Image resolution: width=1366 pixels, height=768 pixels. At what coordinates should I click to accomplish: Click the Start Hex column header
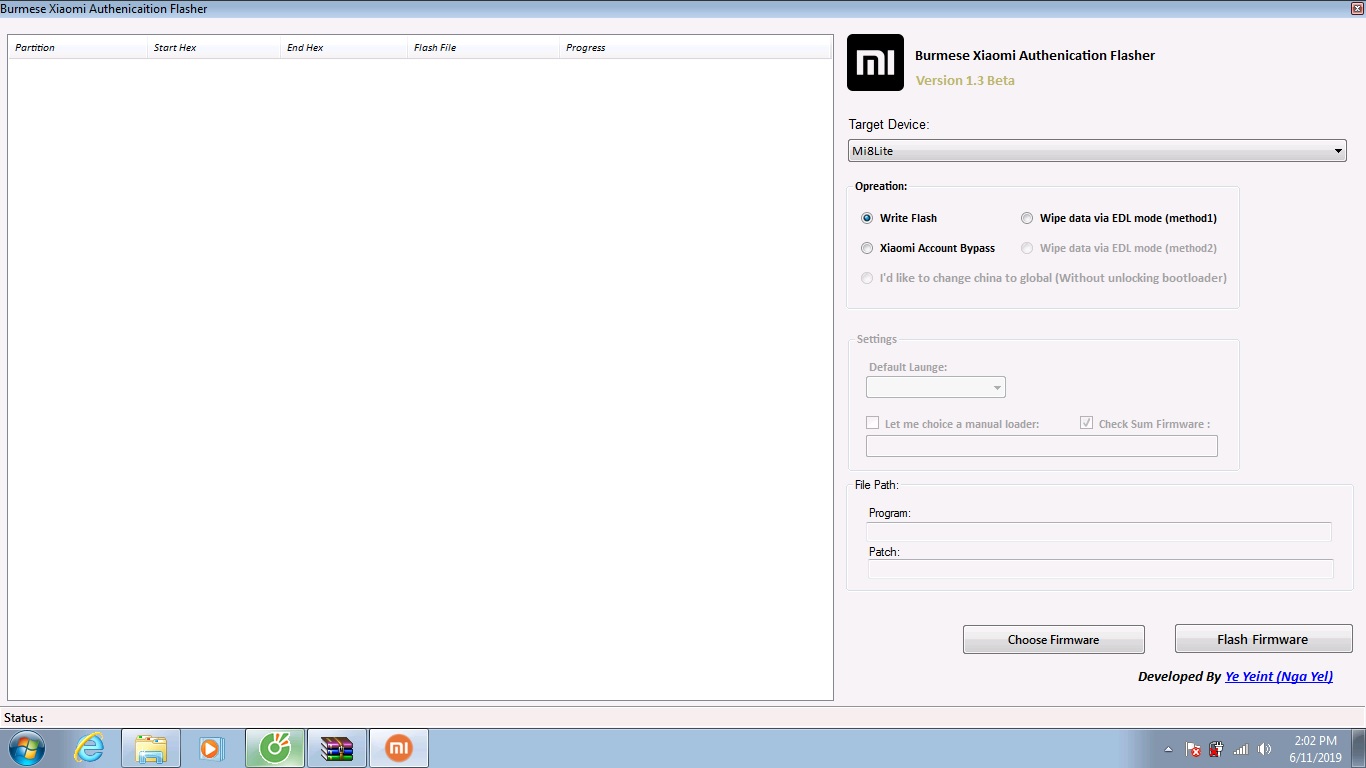pyautogui.click(x=213, y=47)
